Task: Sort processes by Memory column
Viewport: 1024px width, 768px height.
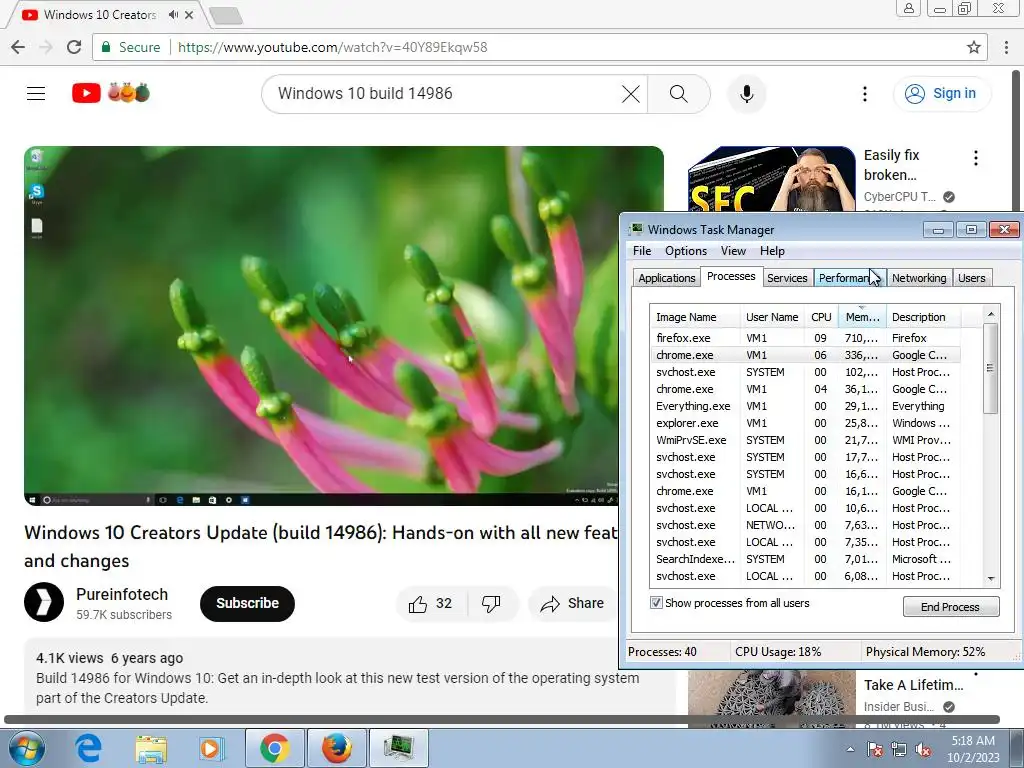Action: (862, 317)
